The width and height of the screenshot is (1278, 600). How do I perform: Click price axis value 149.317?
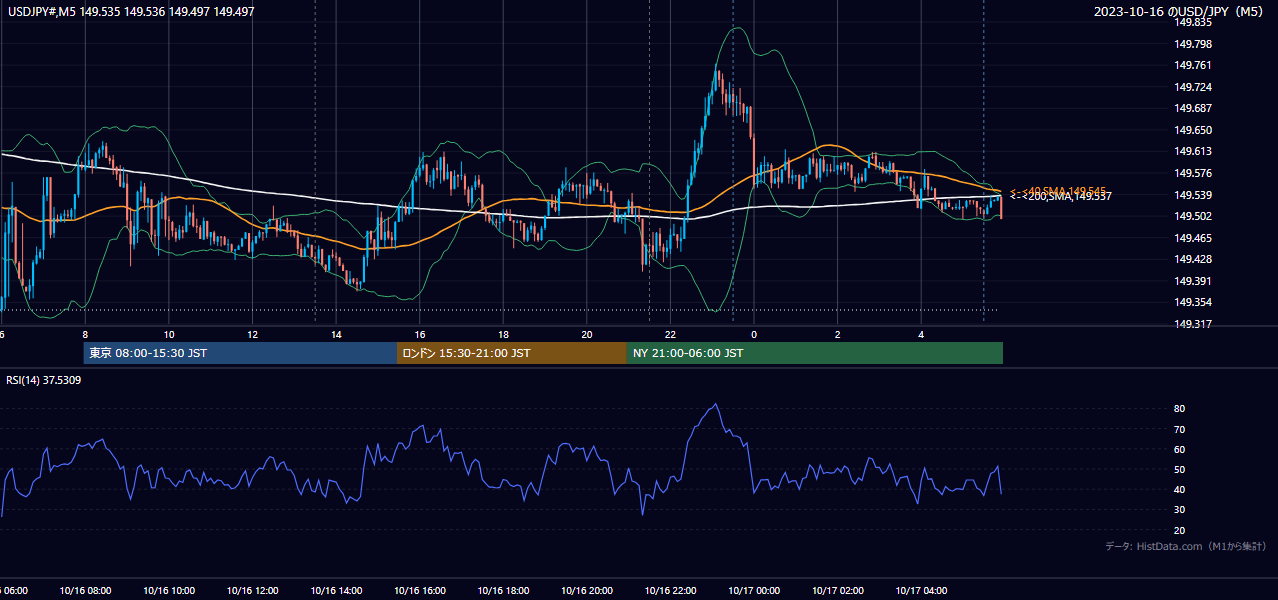pyautogui.click(x=1193, y=324)
